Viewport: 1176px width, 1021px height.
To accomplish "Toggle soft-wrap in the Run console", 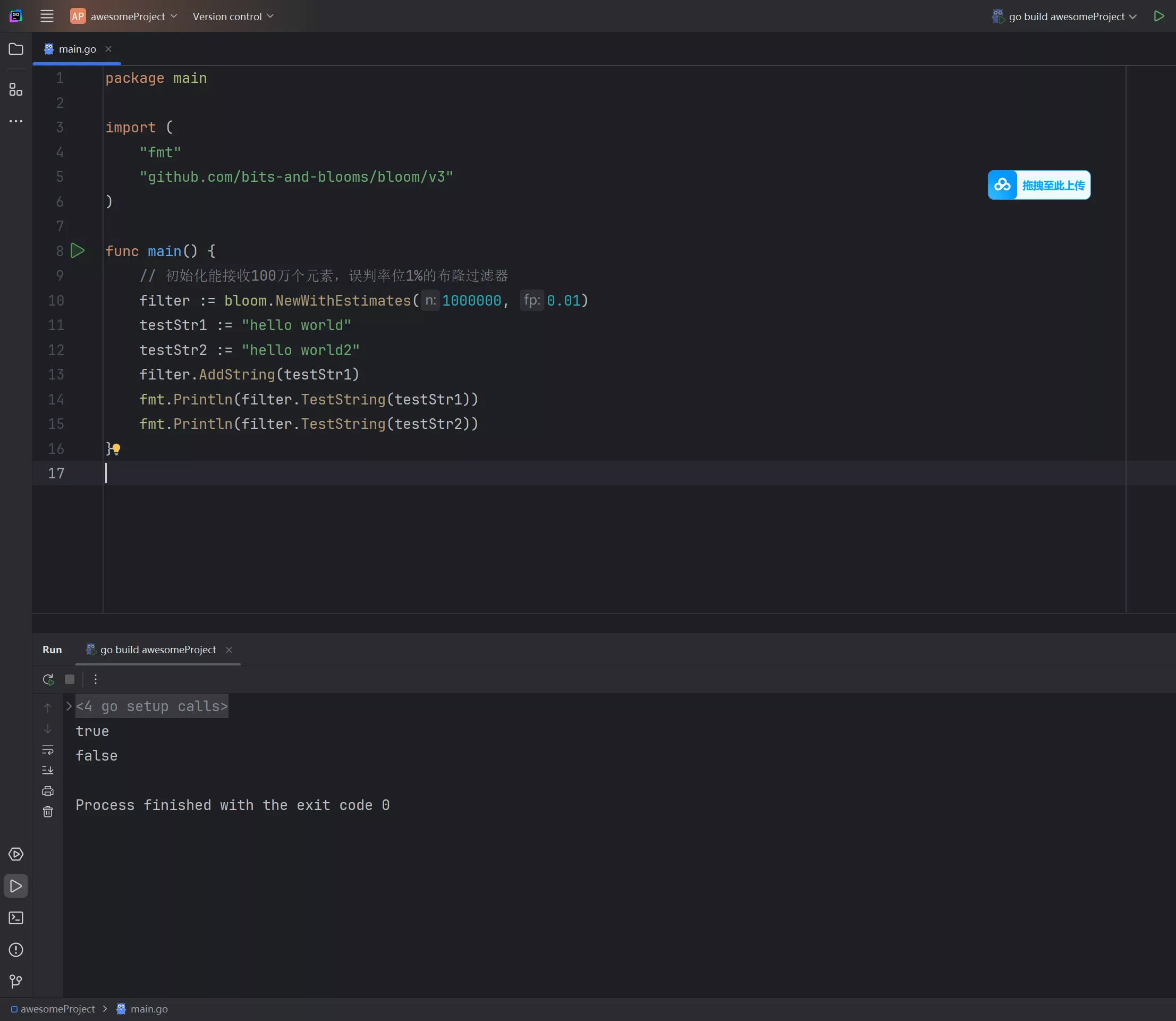I will (48, 750).
